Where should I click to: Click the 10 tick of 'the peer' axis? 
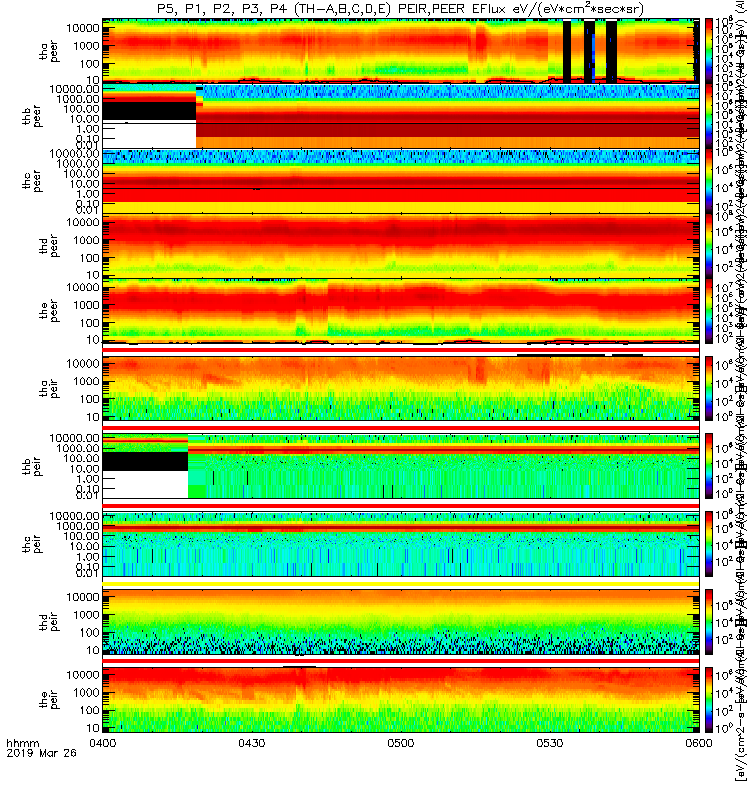coord(93,340)
